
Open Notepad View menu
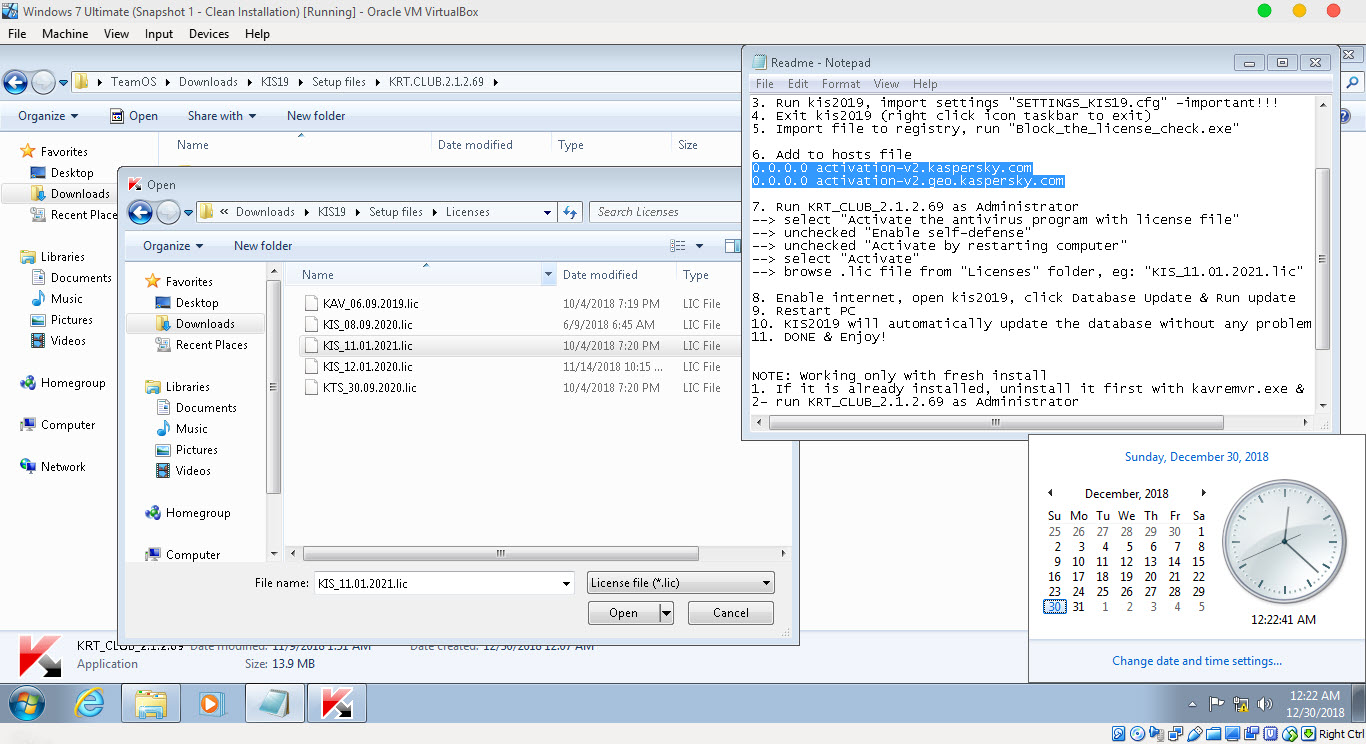(x=886, y=84)
